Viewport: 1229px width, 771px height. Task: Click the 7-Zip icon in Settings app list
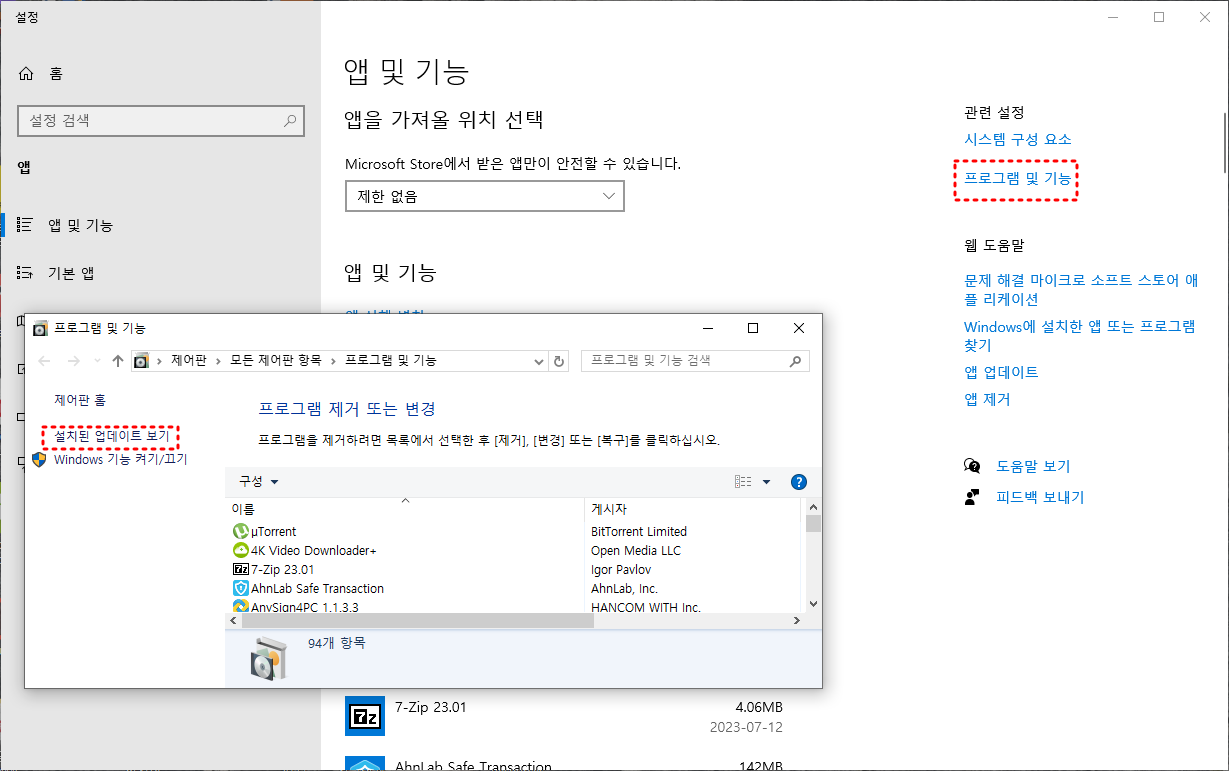point(364,716)
